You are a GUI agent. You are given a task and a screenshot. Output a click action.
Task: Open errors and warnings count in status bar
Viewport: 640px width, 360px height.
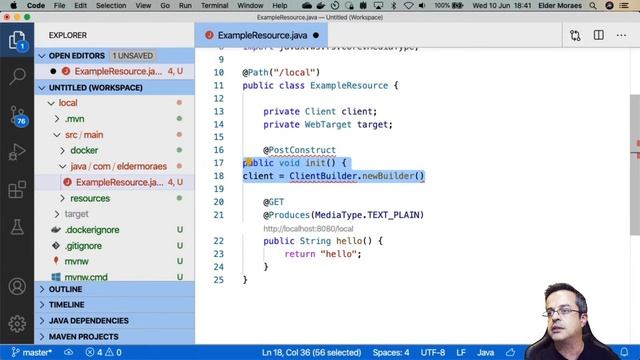coord(103,352)
